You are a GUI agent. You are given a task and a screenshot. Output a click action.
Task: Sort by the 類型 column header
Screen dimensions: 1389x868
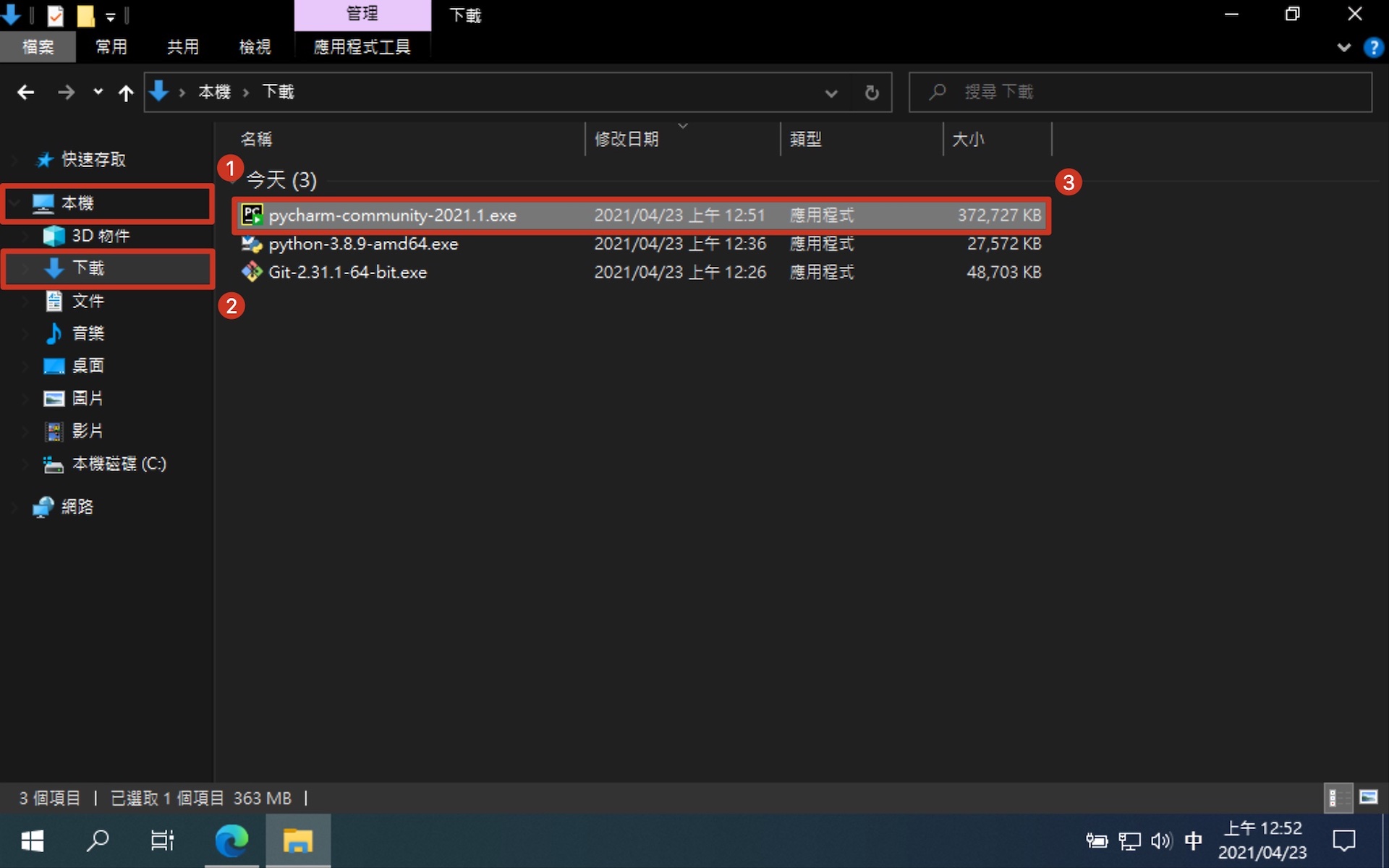[806, 139]
